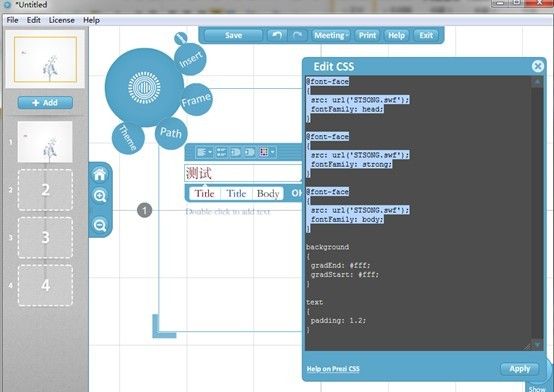Click the Add path step button
554x392 pixels.
coord(45,103)
